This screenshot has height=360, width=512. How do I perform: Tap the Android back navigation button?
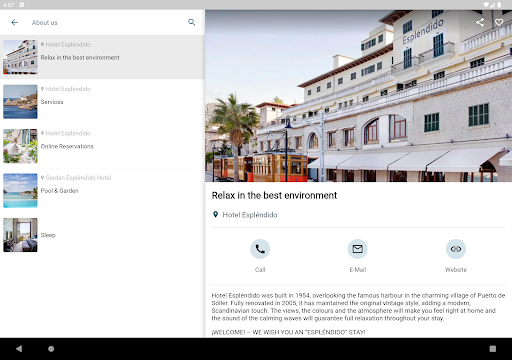click(19, 349)
